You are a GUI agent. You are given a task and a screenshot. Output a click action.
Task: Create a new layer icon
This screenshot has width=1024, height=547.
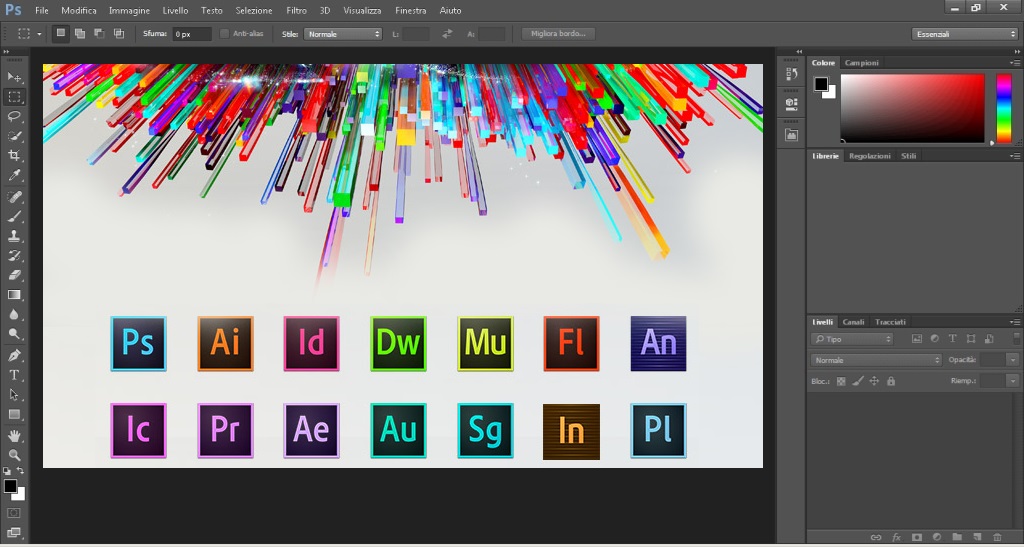click(977, 537)
